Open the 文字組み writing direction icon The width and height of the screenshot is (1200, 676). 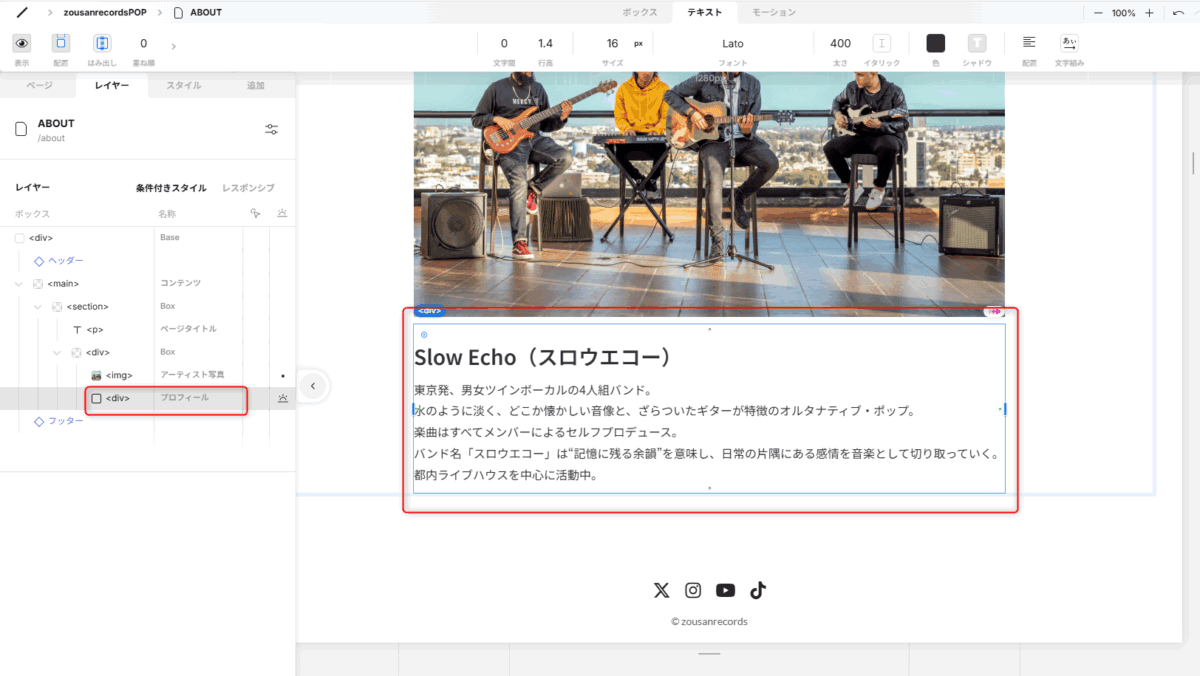(1069, 43)
